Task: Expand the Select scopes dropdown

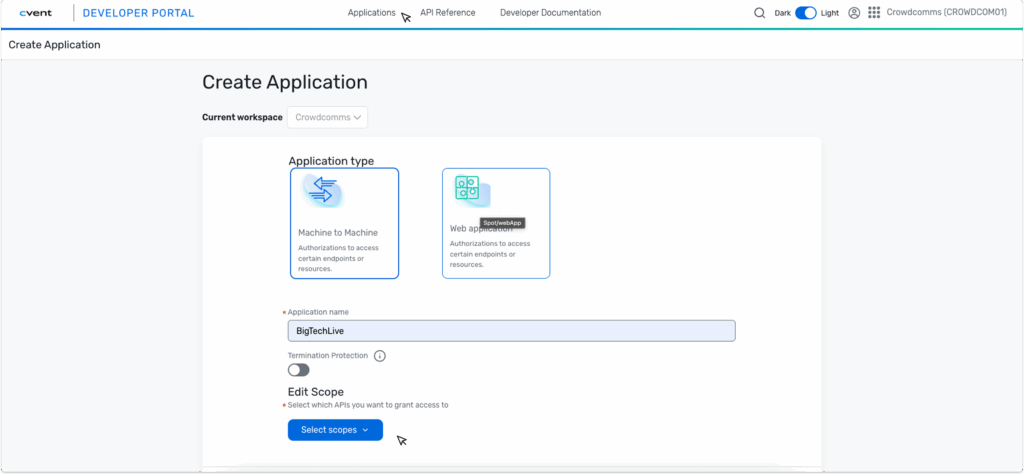Action: pos(335,430)
